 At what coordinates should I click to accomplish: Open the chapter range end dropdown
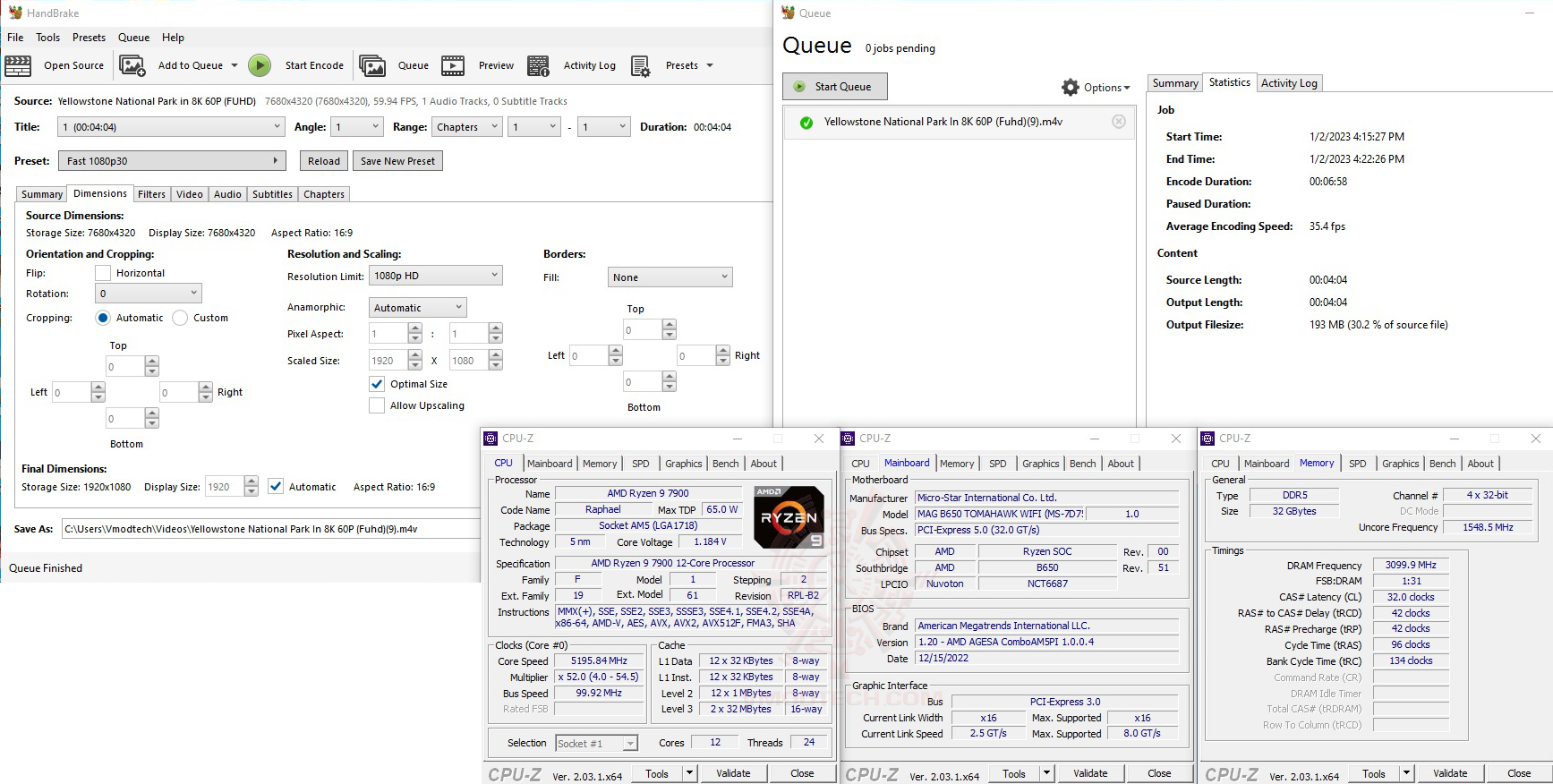pyautogui.click(x=604, y=127)
